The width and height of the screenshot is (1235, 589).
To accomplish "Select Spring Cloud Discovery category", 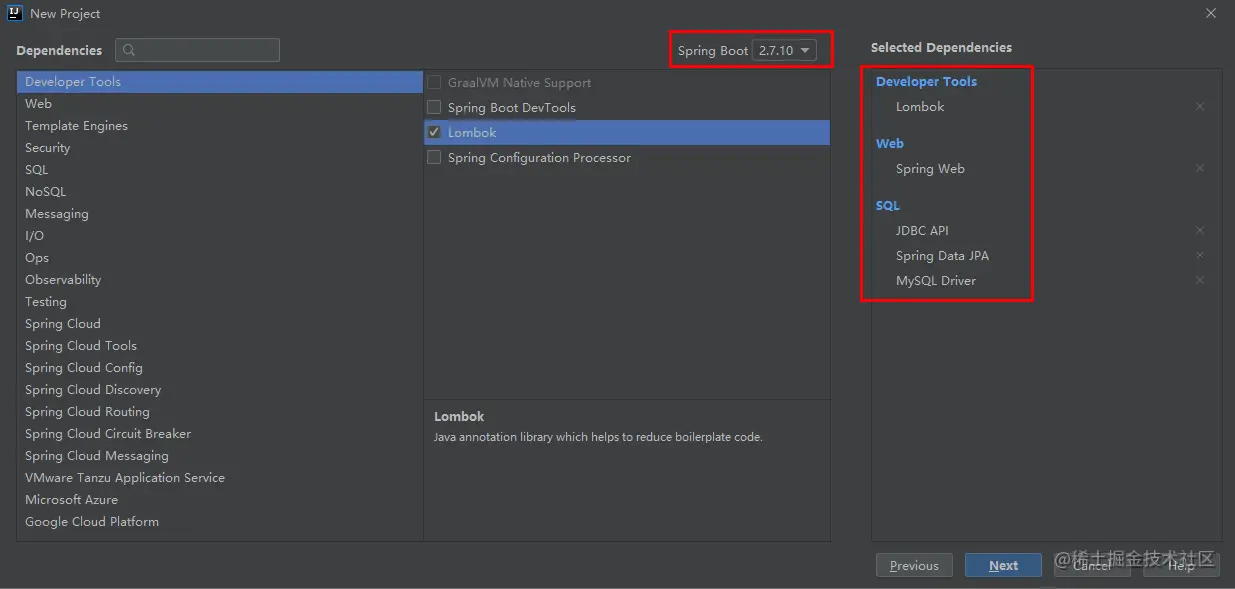I will click(220, 390).
